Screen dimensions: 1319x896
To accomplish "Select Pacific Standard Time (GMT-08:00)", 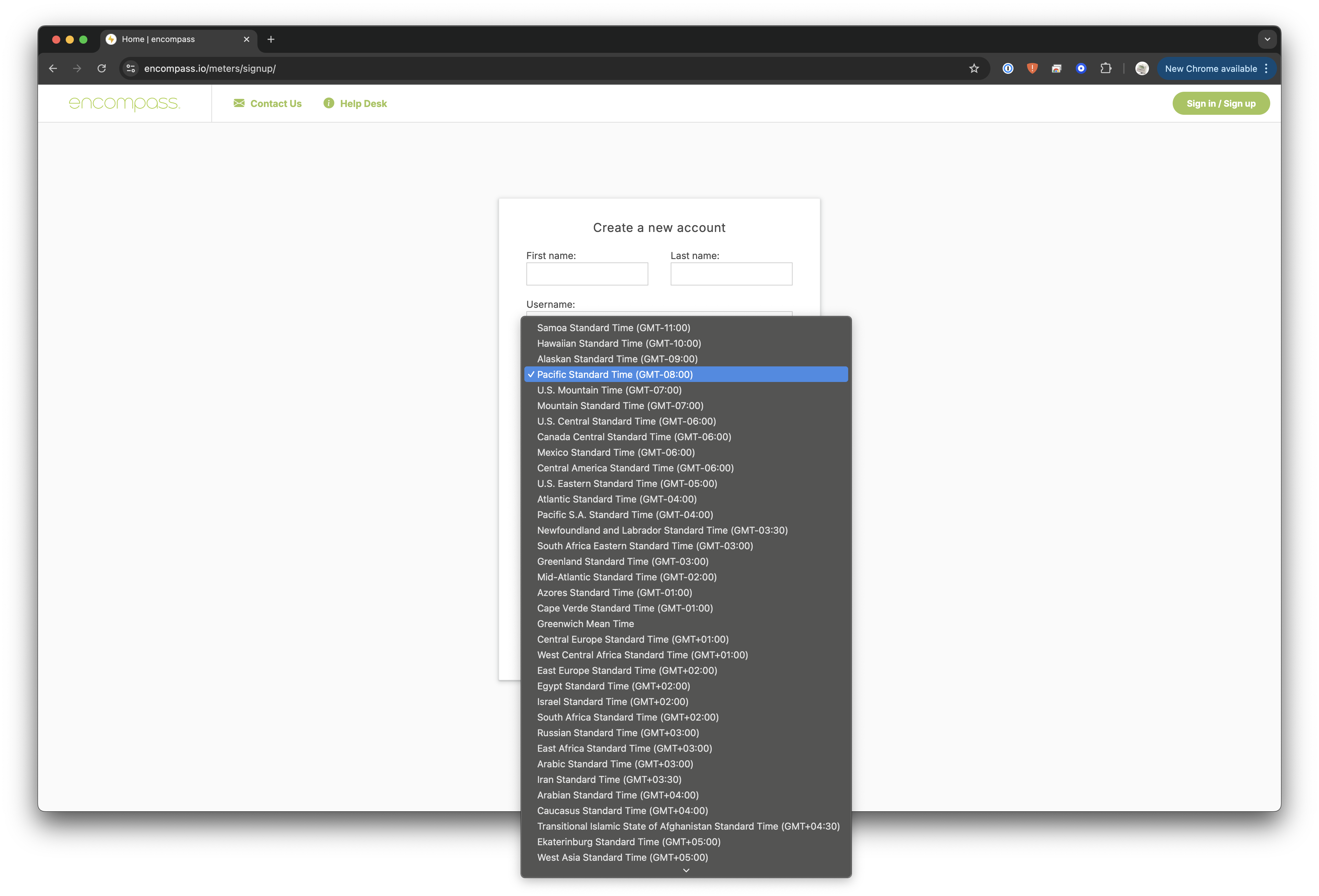I will pyautogui.click(x=615, y=375).
